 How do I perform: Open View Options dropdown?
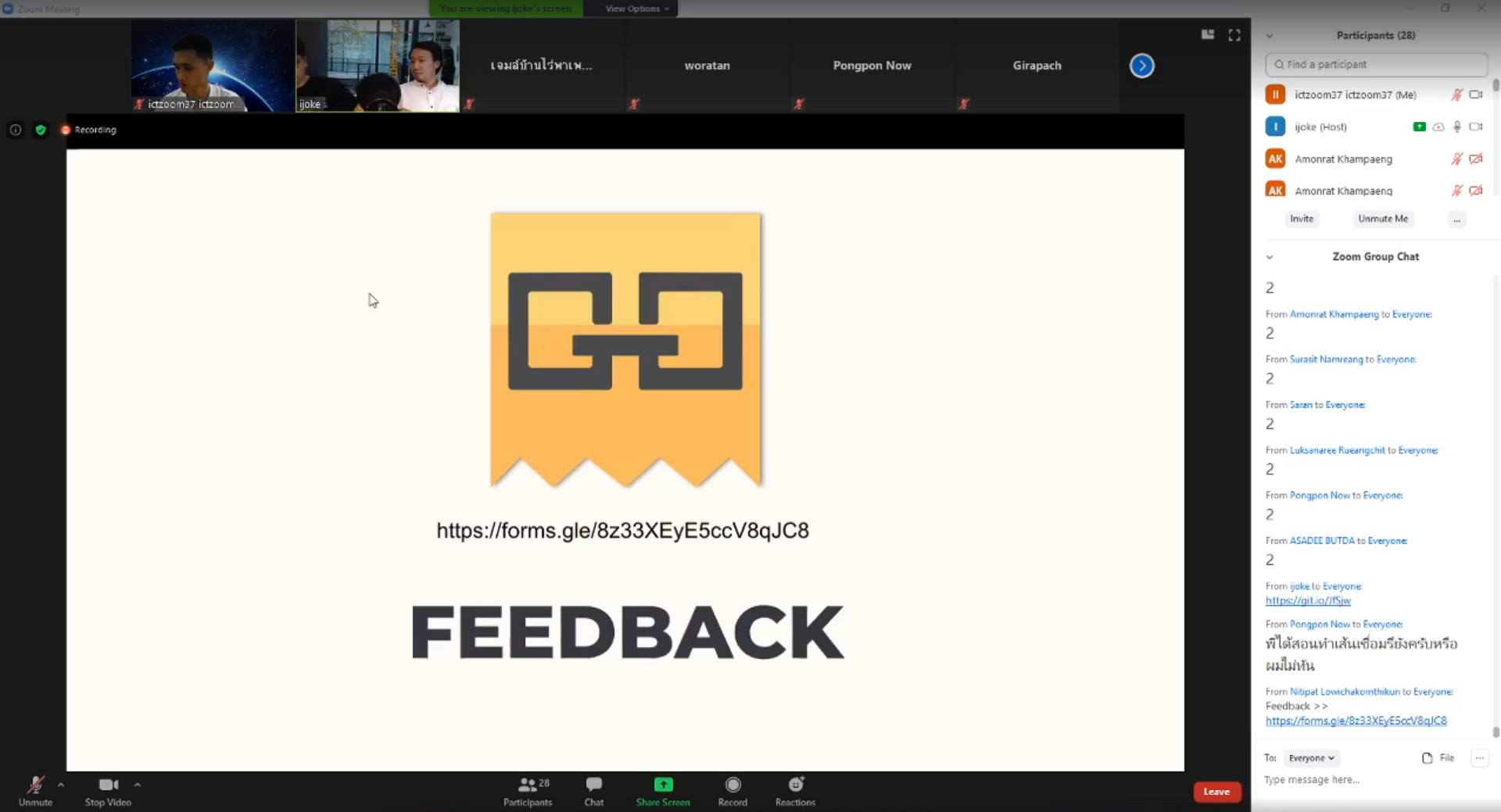[x=637, y=9]
